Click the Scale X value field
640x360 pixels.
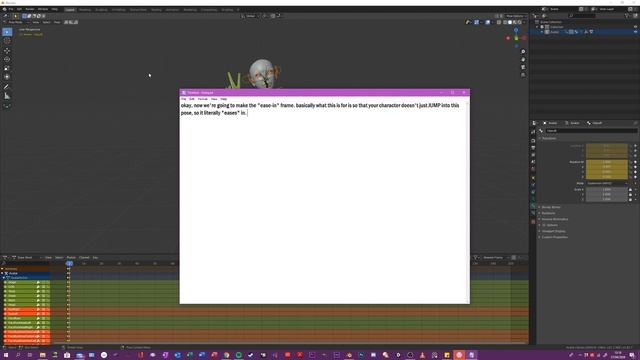(607, 190)
